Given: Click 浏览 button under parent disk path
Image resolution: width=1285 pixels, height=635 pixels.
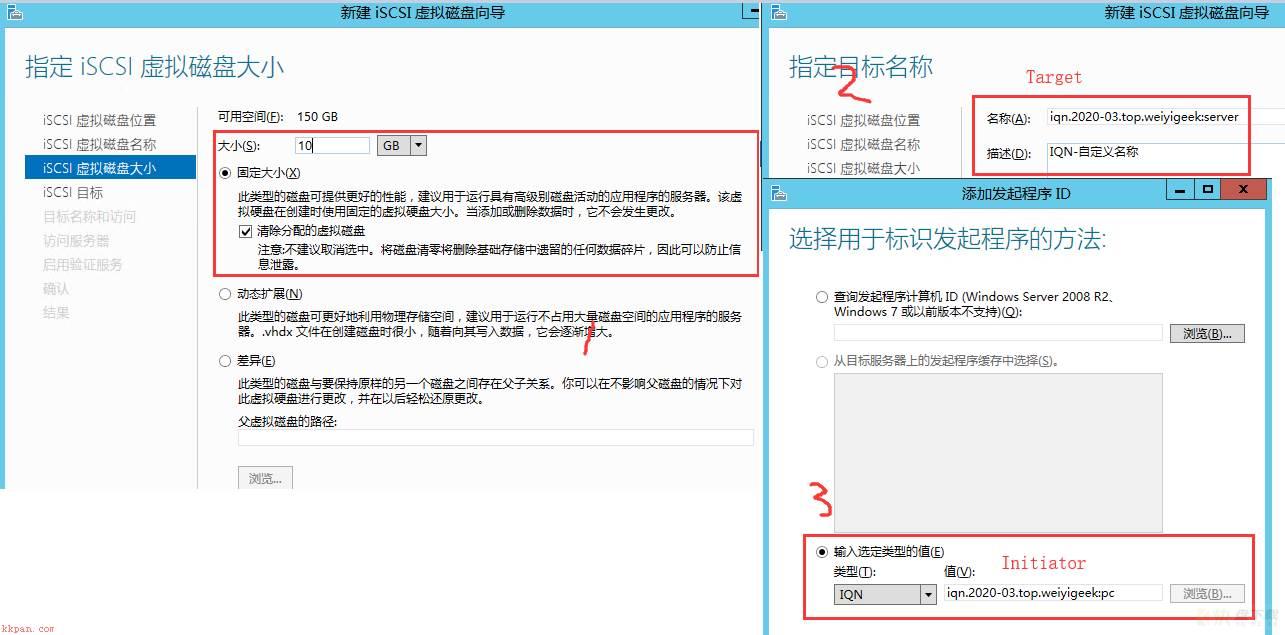Looking at the screenshot, I should pos(265,478).
